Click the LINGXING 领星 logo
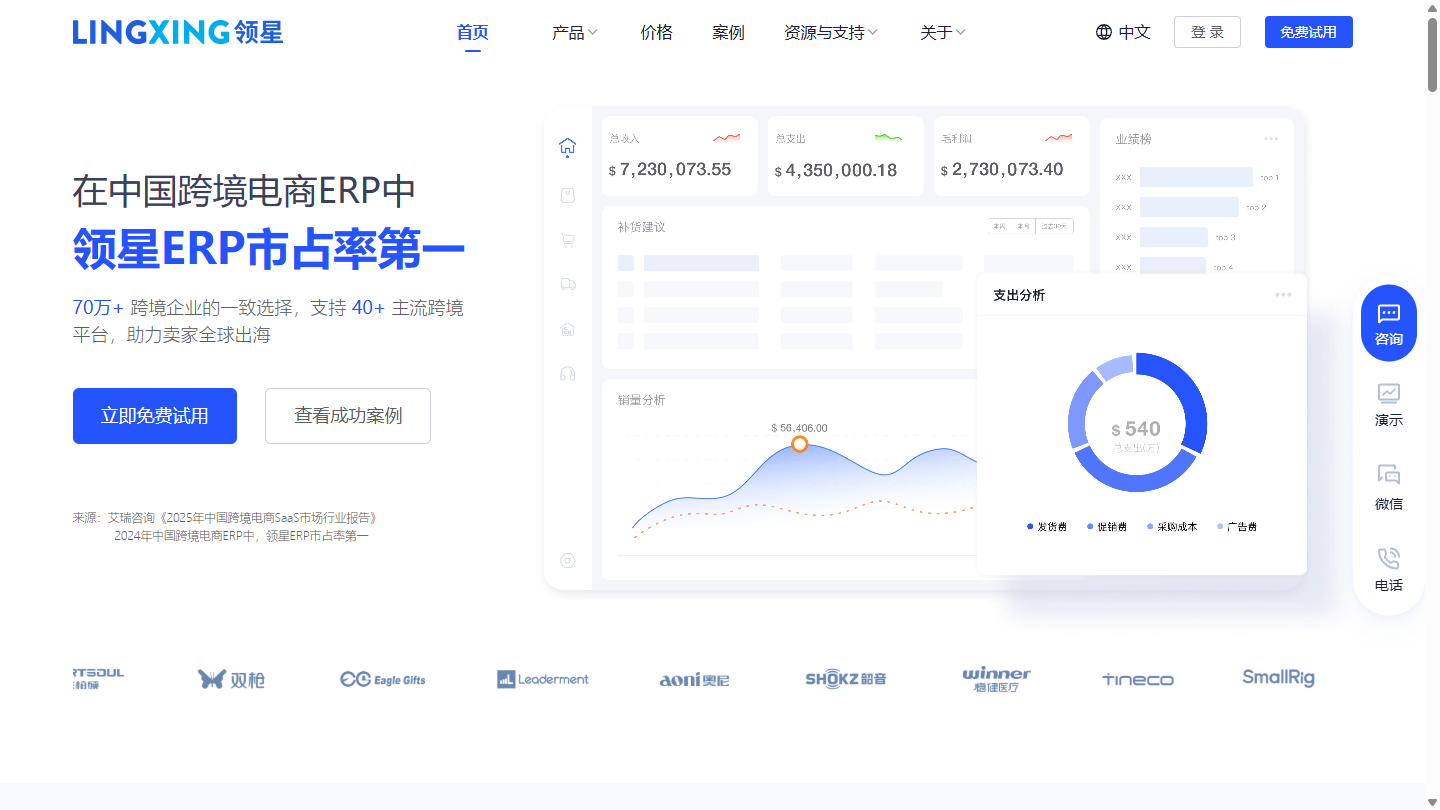 [x=178, y=32]
